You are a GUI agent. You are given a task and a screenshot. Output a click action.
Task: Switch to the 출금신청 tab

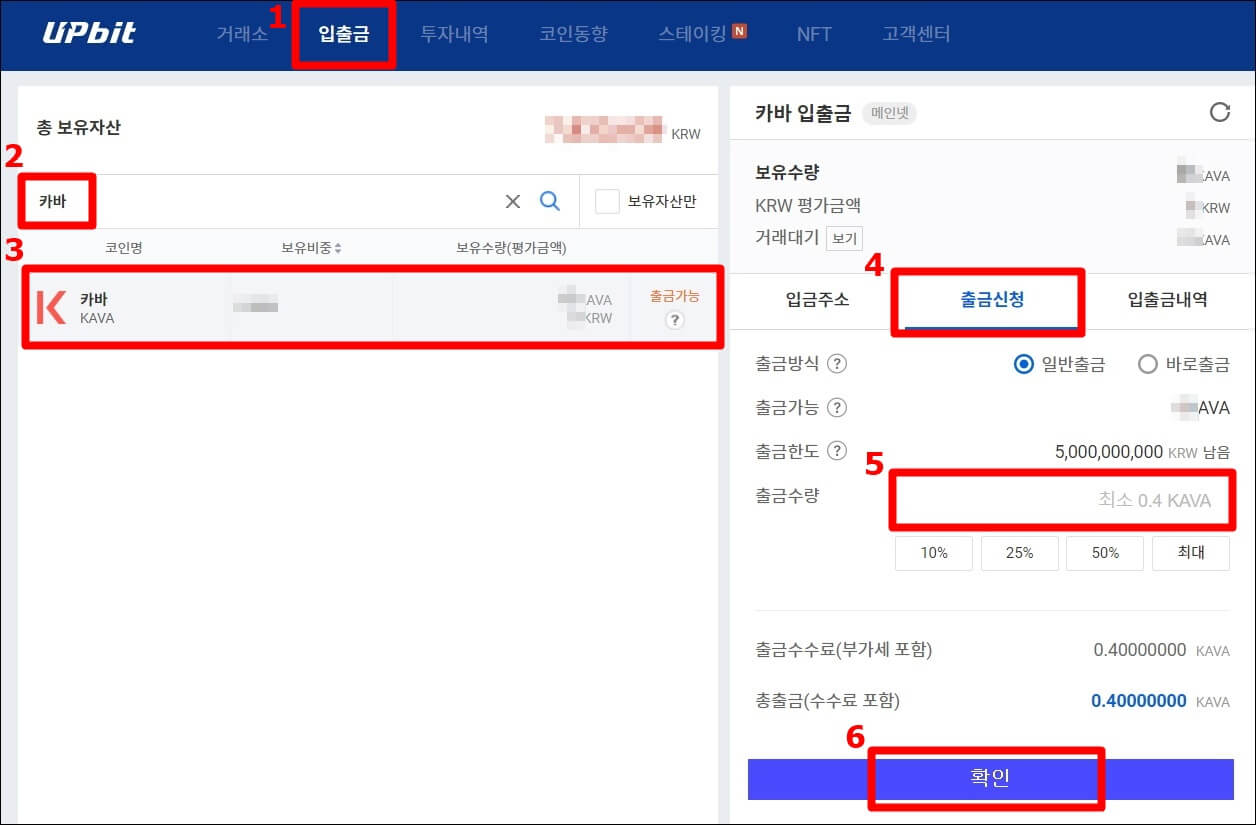click(x=990, y=300)
